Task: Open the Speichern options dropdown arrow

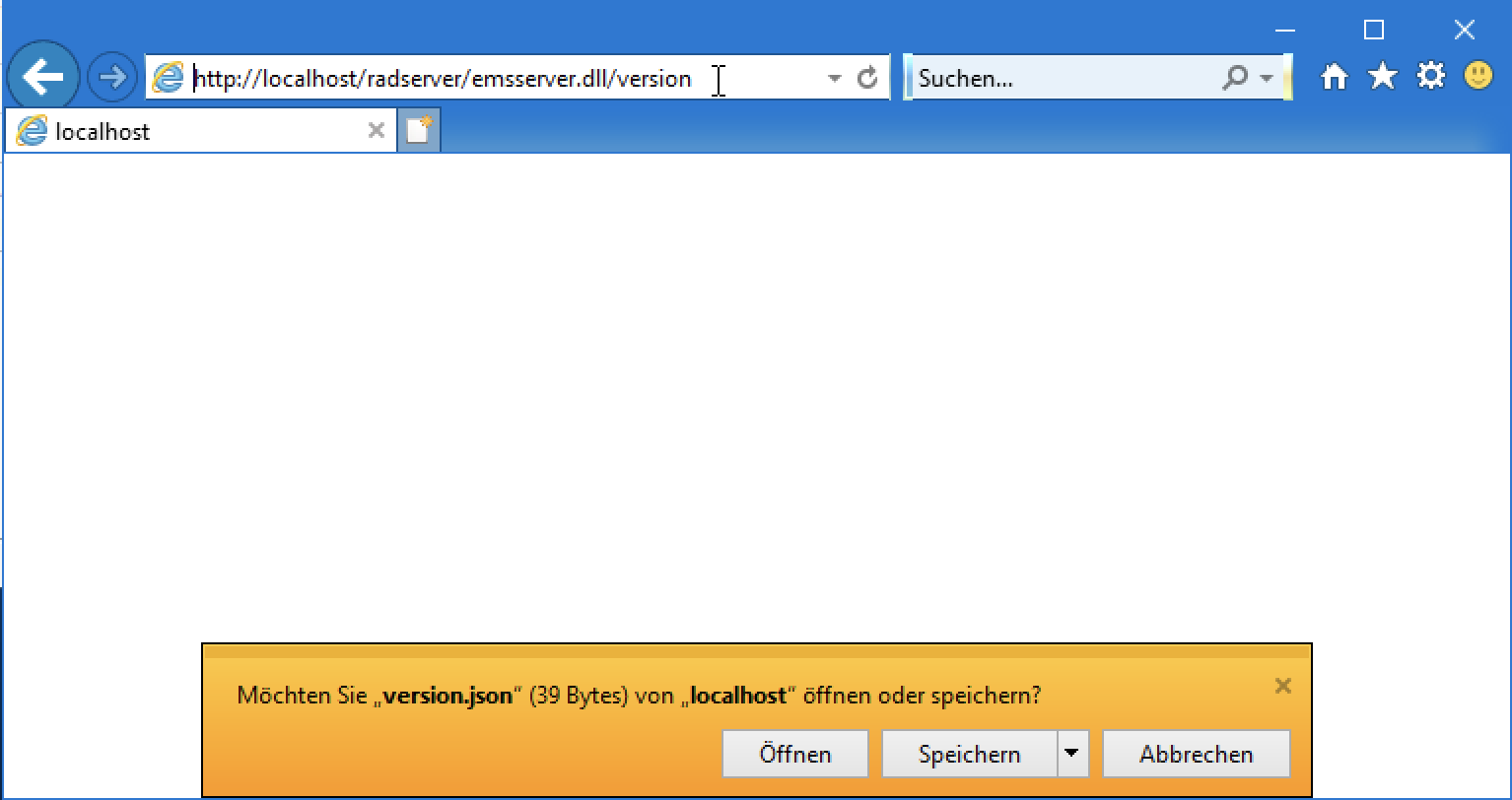Action: [1070, 754]
